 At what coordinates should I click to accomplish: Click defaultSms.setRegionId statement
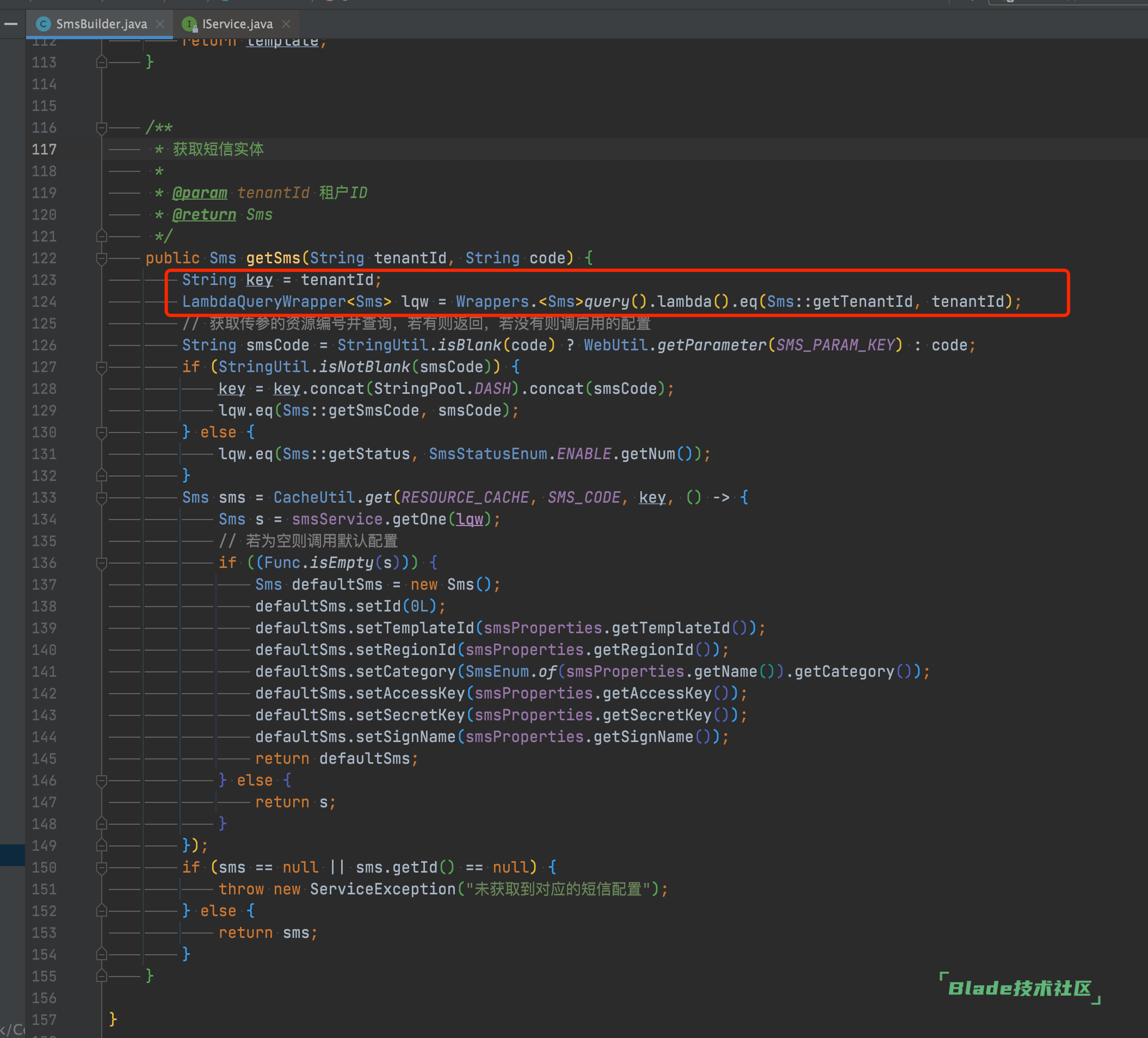492,650
